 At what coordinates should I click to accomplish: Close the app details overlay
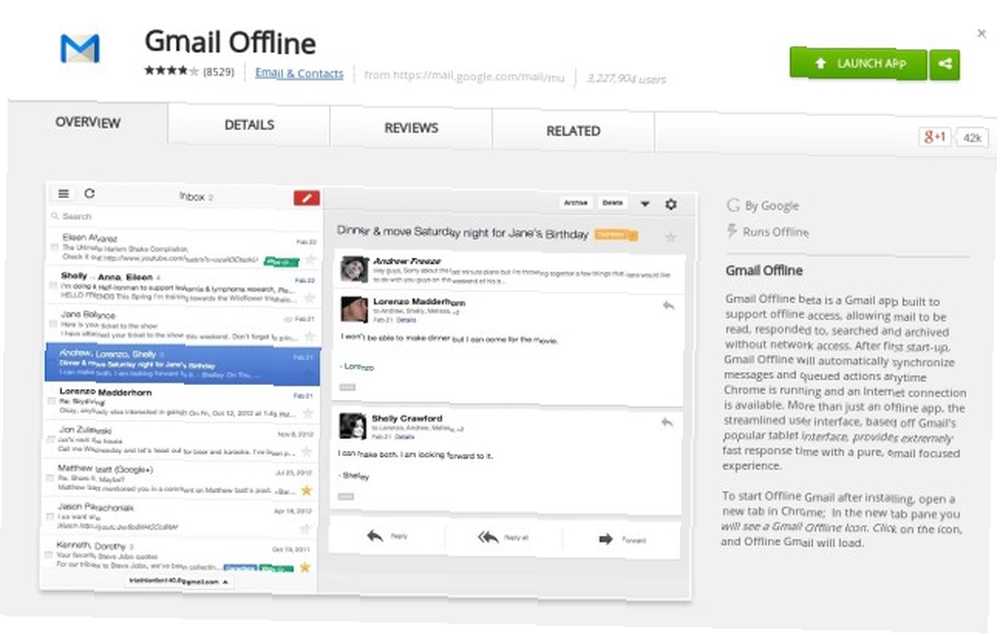pos(982,33)
